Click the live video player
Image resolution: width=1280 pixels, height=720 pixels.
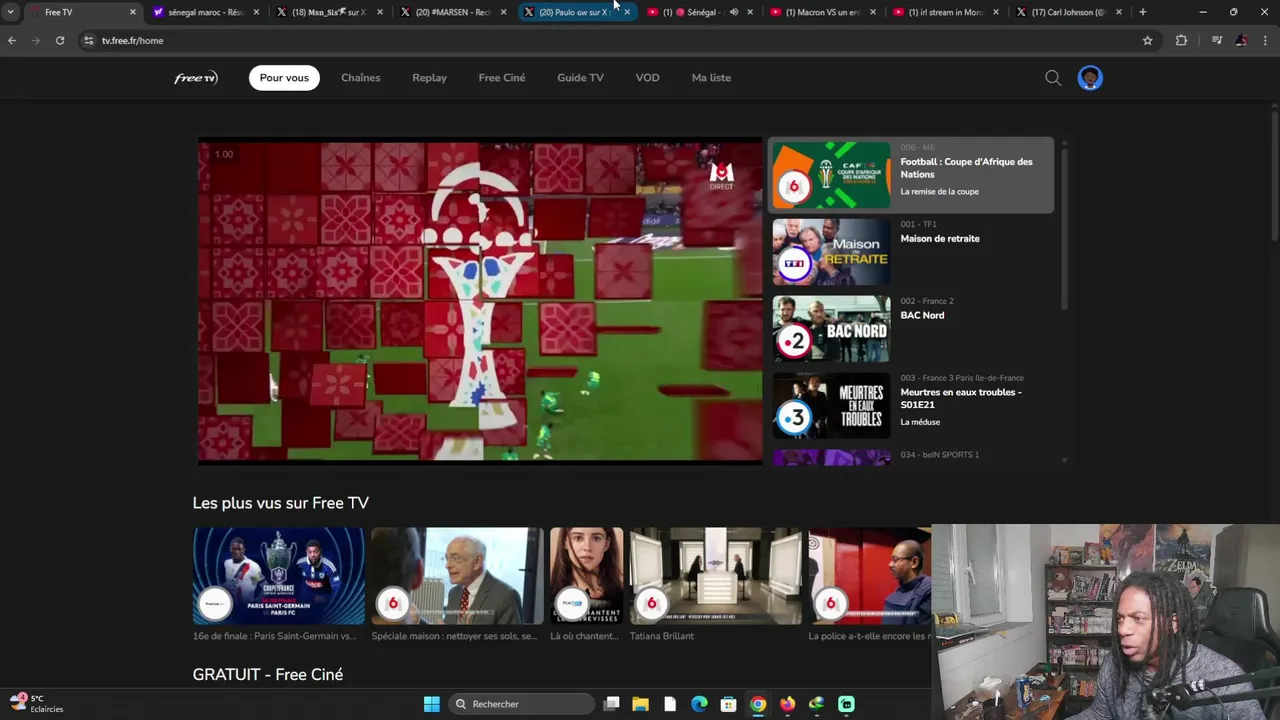pos(480,301)
